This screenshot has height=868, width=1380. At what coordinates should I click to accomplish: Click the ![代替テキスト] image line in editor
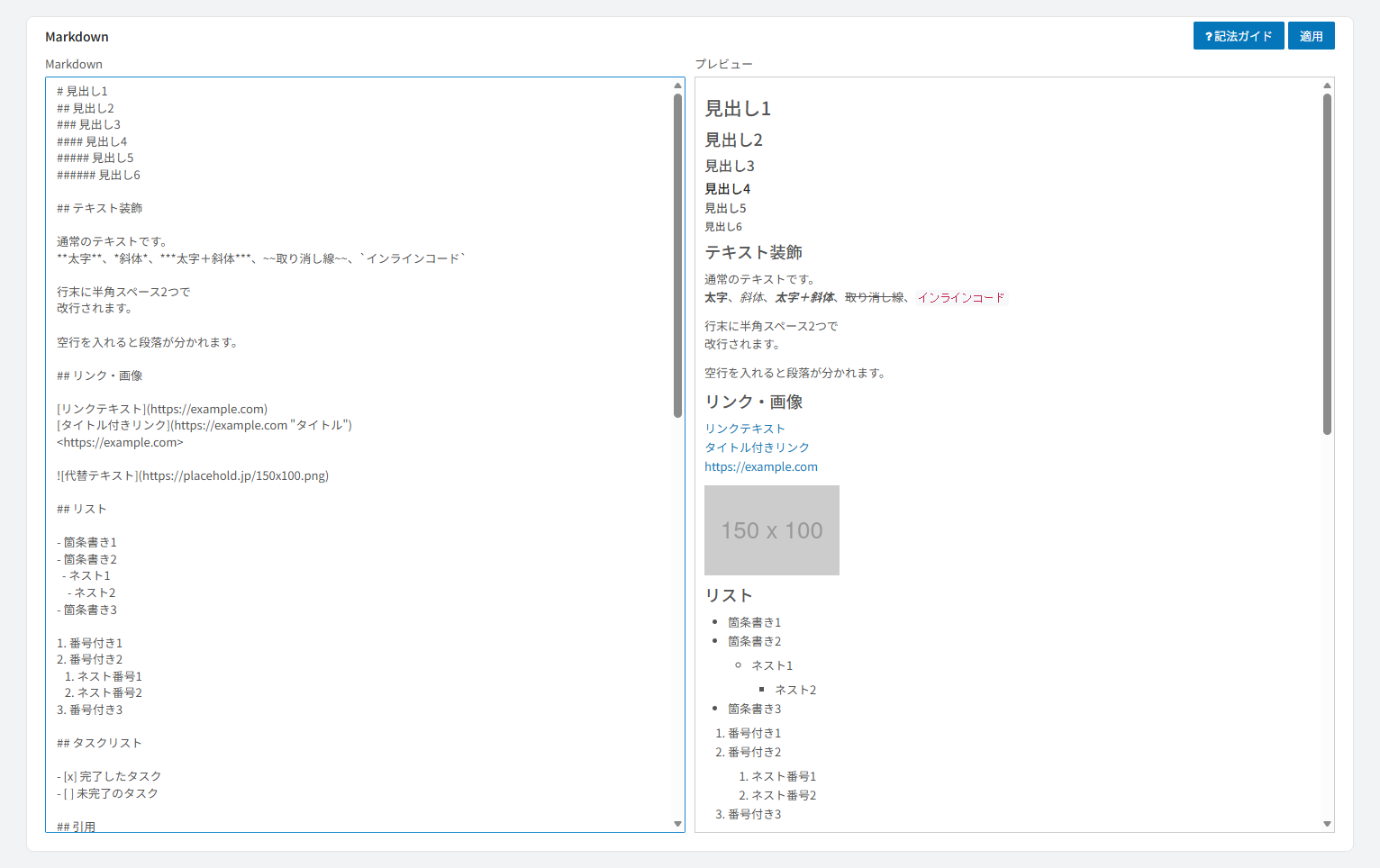193,475
